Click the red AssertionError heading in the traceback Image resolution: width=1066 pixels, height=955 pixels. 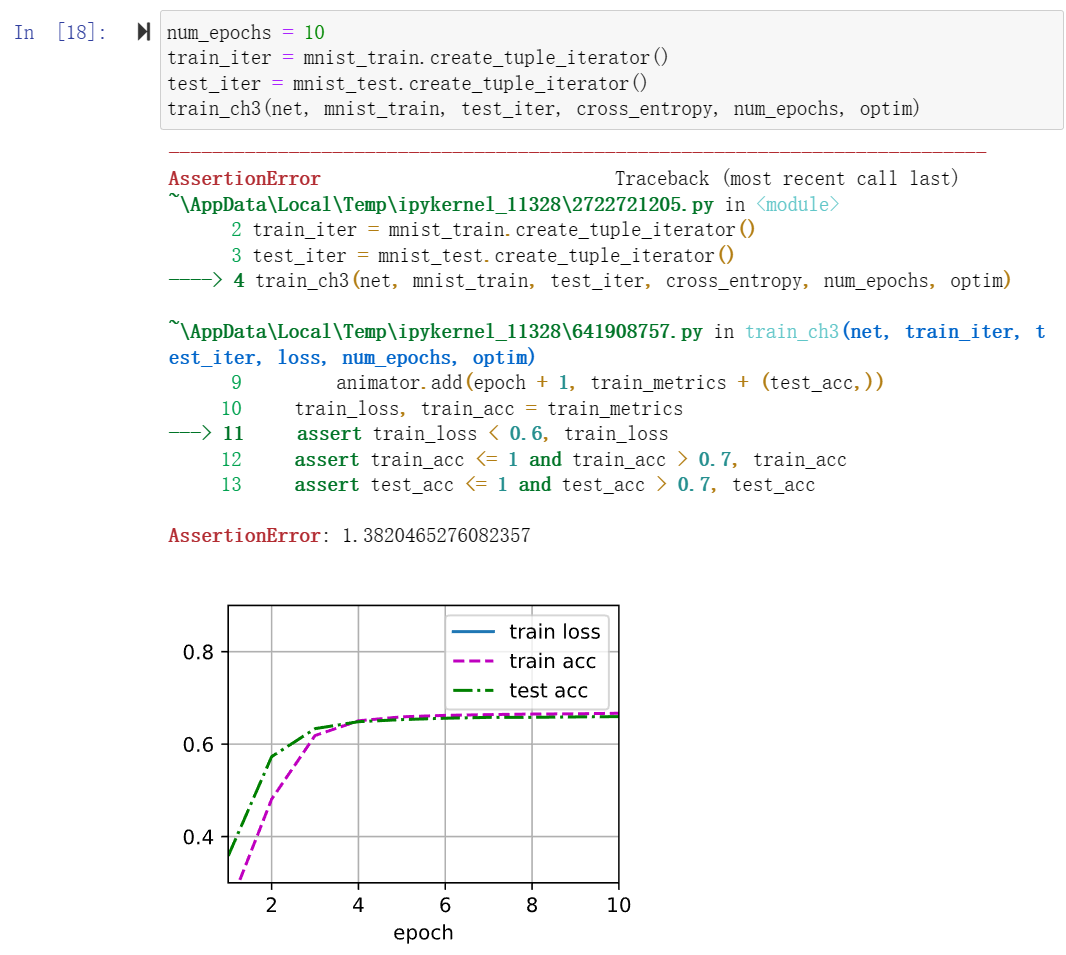(x=245, y=179)
